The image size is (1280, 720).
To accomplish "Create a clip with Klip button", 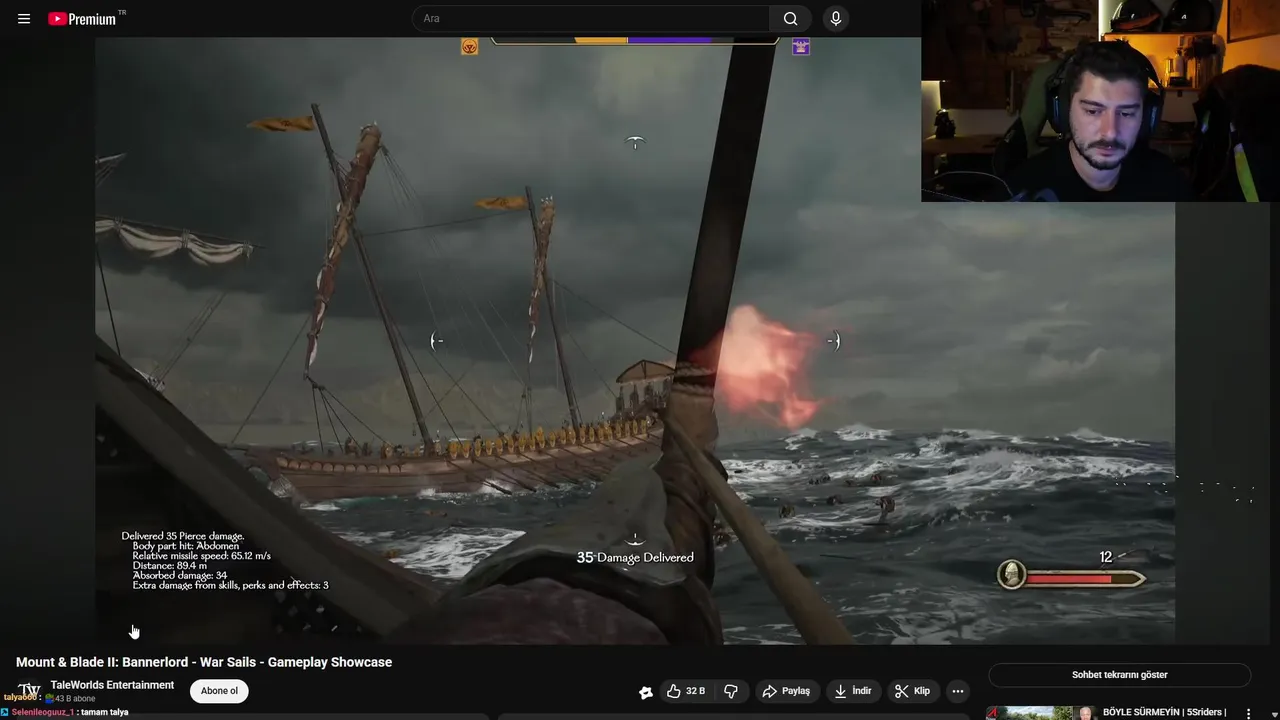I will click(x=912, y=691).
